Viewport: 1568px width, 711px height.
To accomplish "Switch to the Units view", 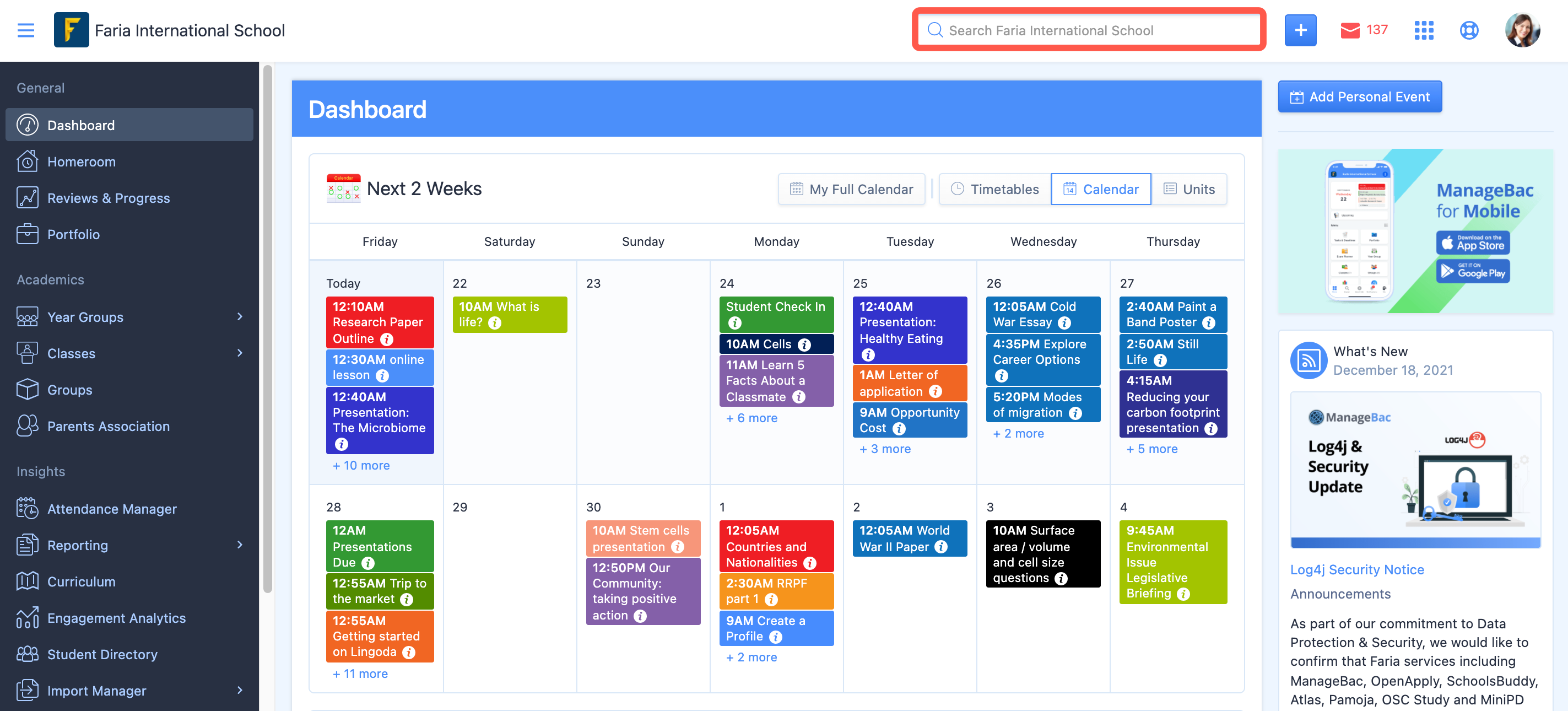I will click(x=1189, y=189).
